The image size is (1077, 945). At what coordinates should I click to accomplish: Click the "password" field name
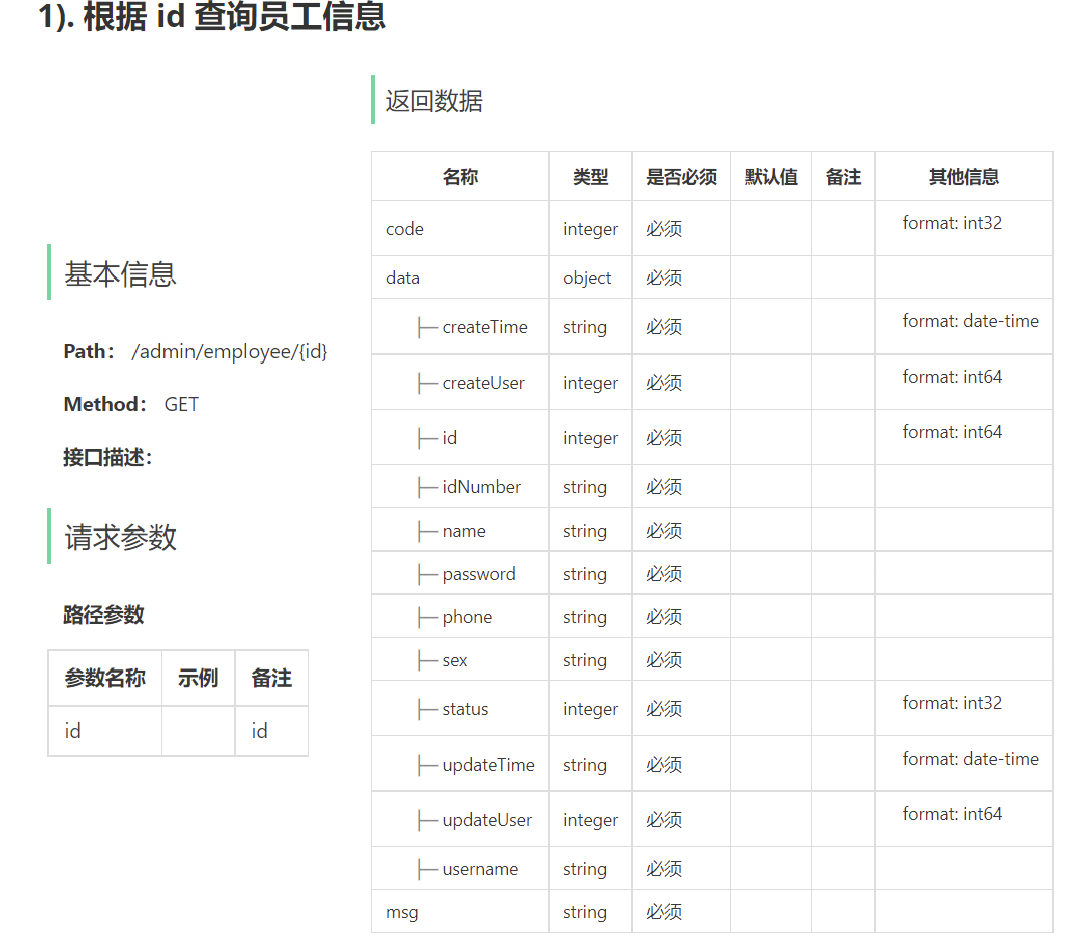point(479,574)
